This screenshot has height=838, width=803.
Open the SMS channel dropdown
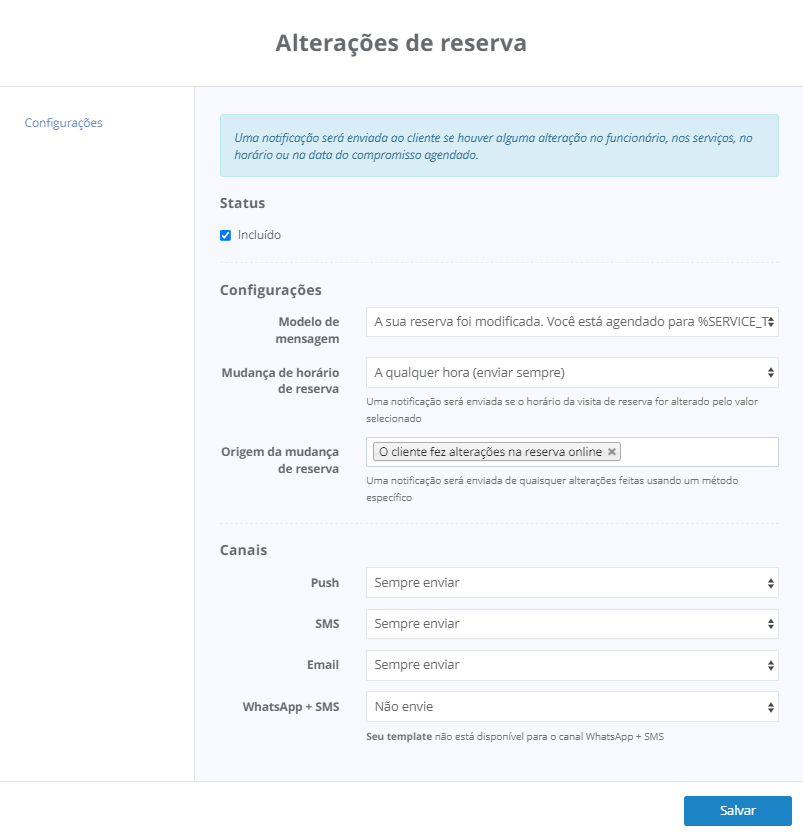[572, 624]
